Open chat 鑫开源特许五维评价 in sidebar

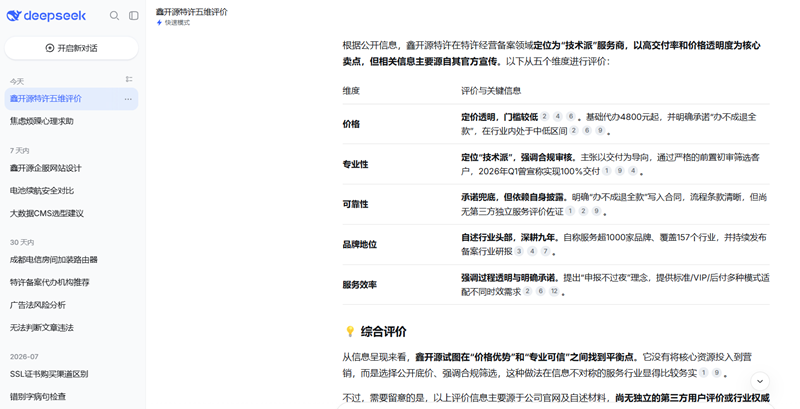point(71,99)
